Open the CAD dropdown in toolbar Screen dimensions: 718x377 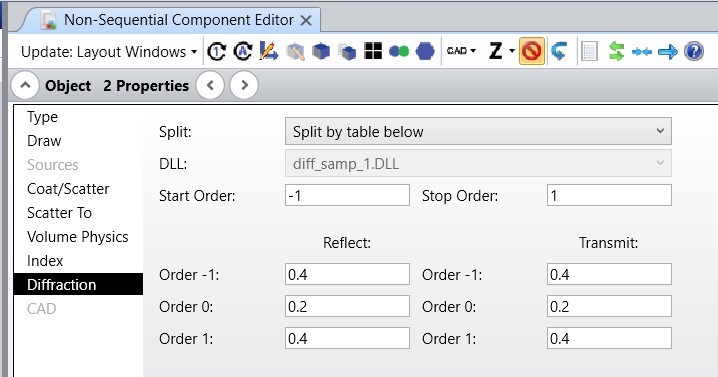461,51
